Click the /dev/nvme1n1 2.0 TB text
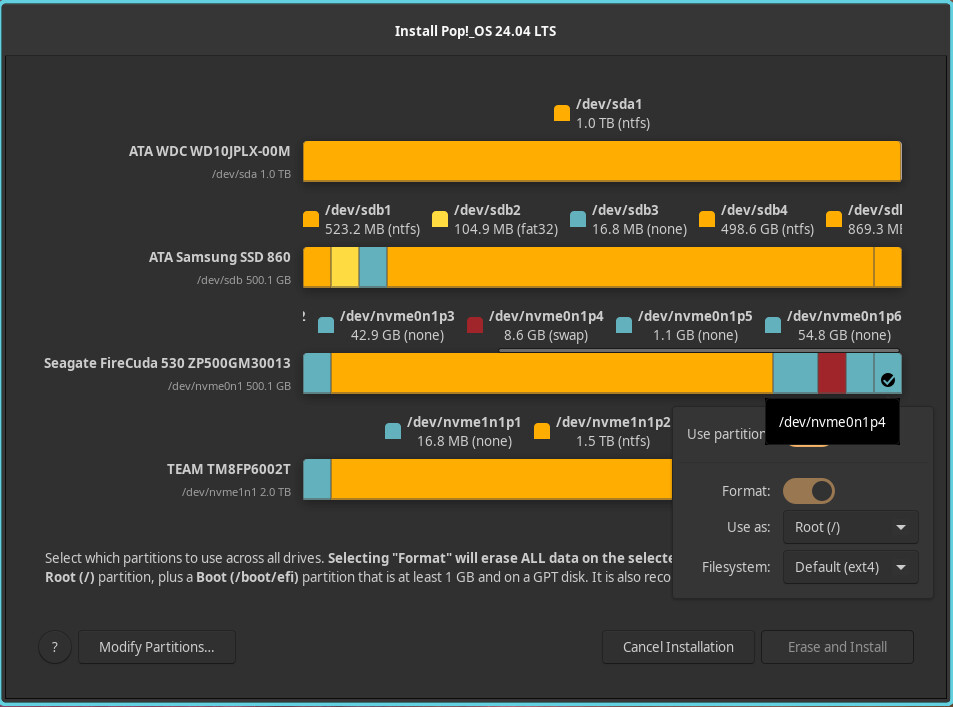 236,492
